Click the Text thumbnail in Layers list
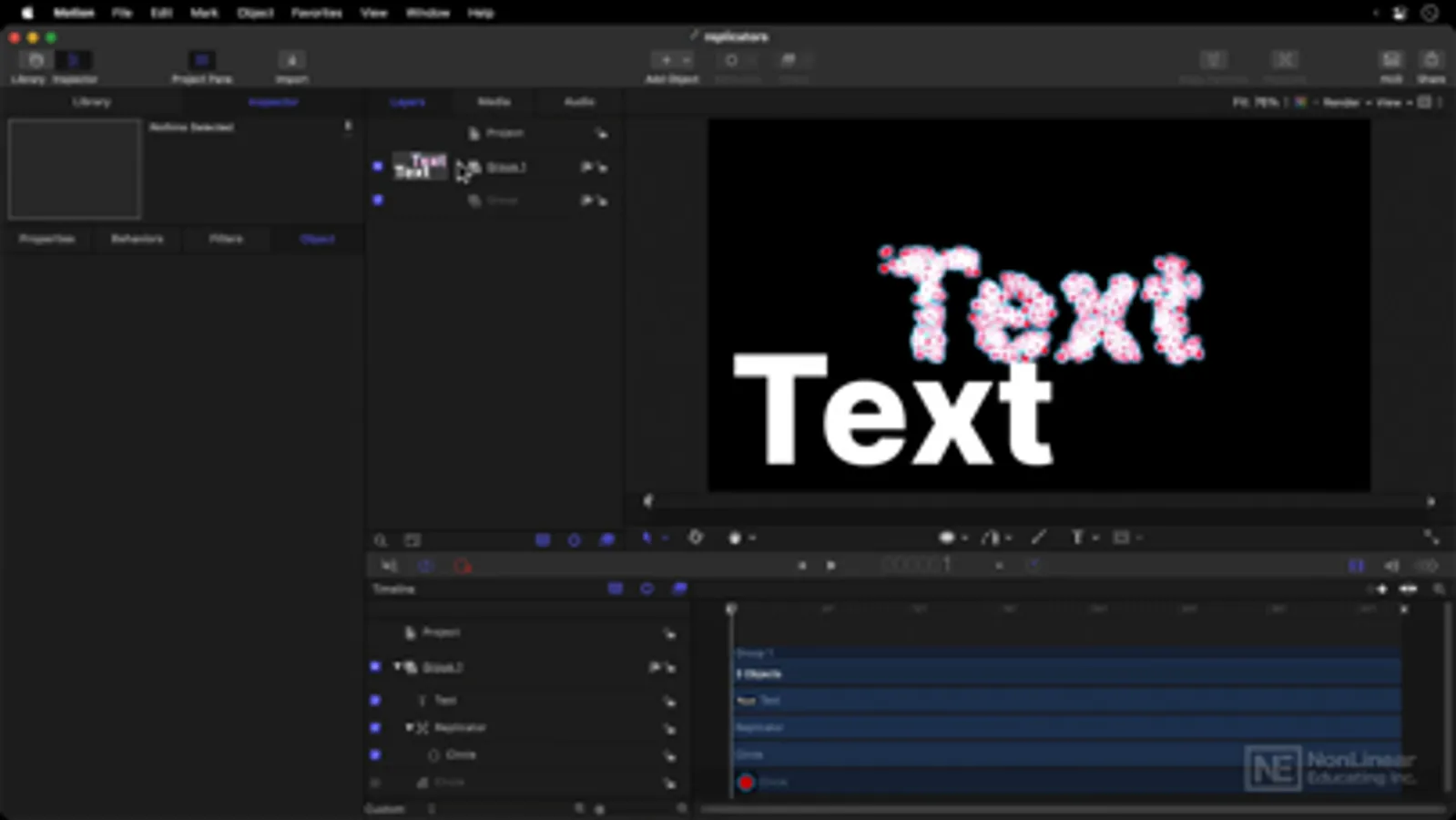 (420, 167)
